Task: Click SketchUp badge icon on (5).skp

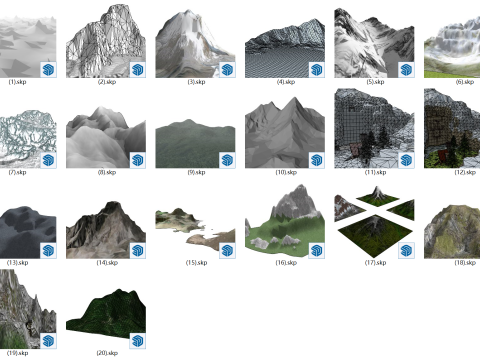Action: (x=406, y=70)
